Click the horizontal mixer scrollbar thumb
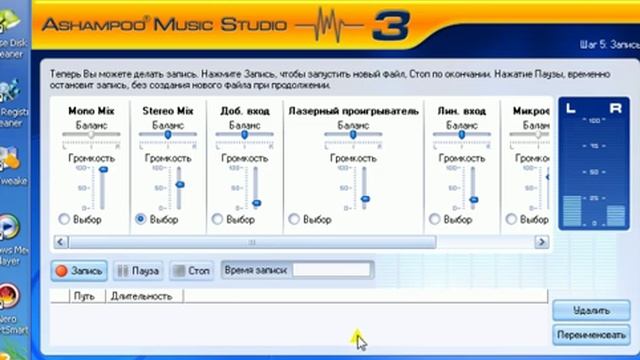This screenshot has height=360, width=640. coord(252,242)
